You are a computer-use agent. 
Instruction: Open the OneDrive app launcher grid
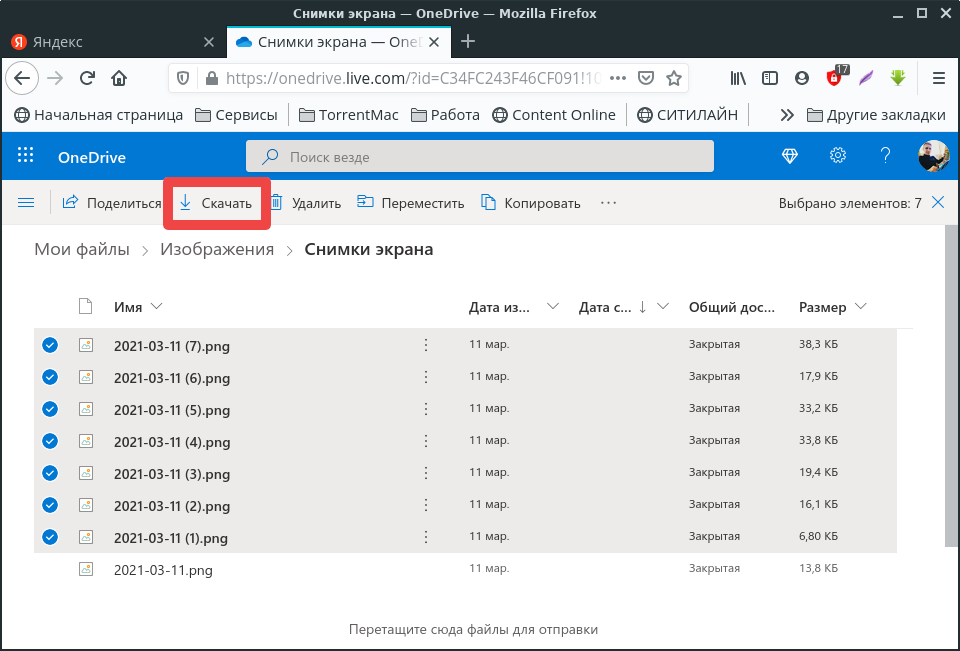[26, 156]
